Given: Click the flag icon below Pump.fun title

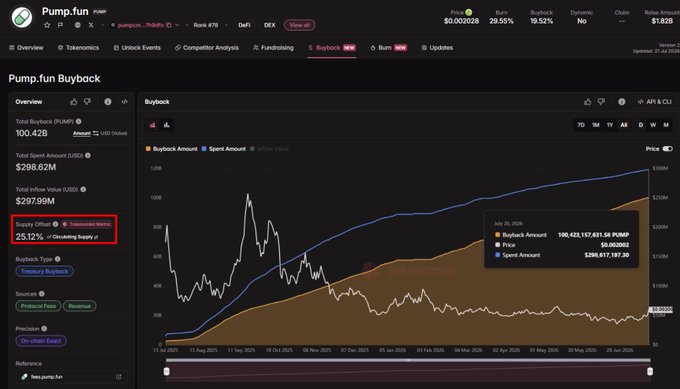Looking at the screenshot, I should pos(60,25).
